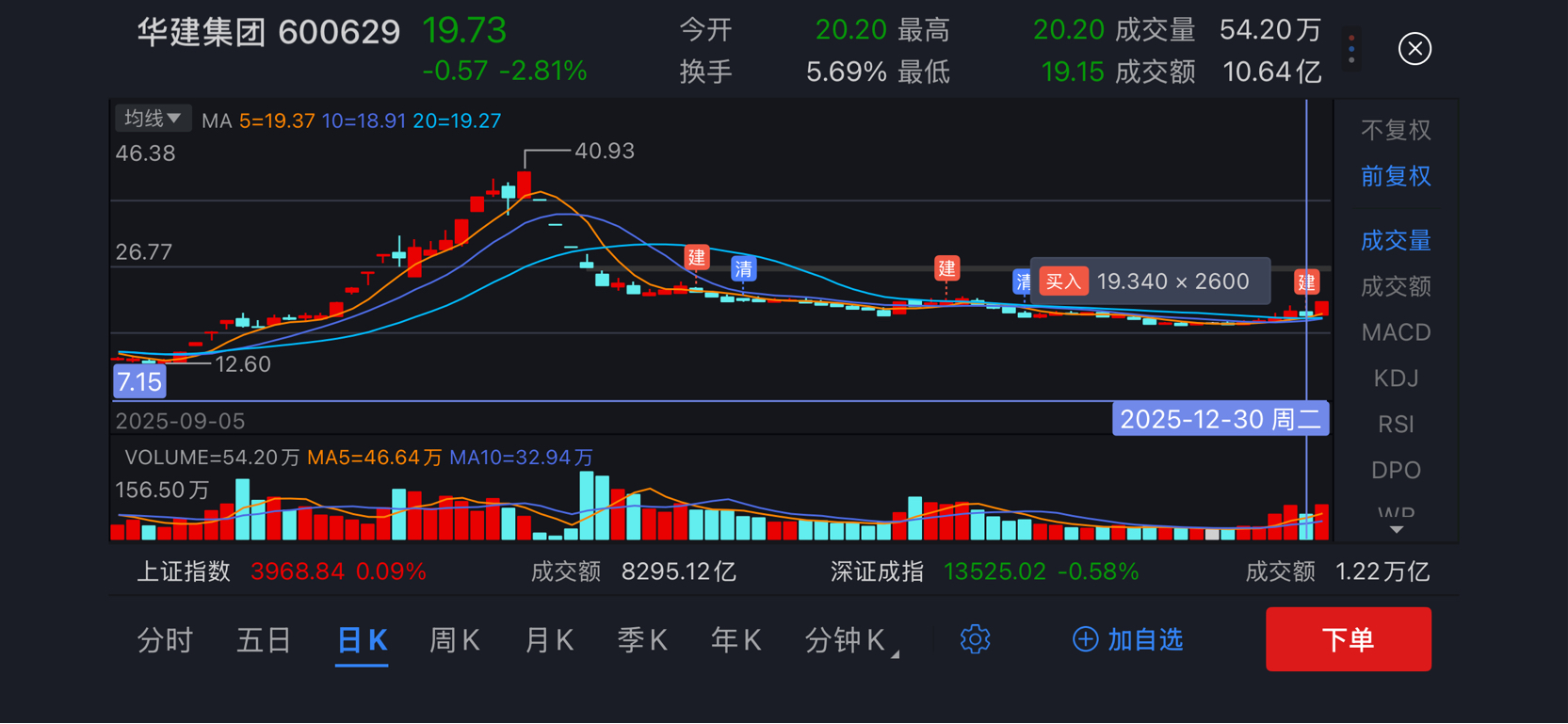Switch indicator to MACD
1568x724 pixels.
tap(1396, 332)
